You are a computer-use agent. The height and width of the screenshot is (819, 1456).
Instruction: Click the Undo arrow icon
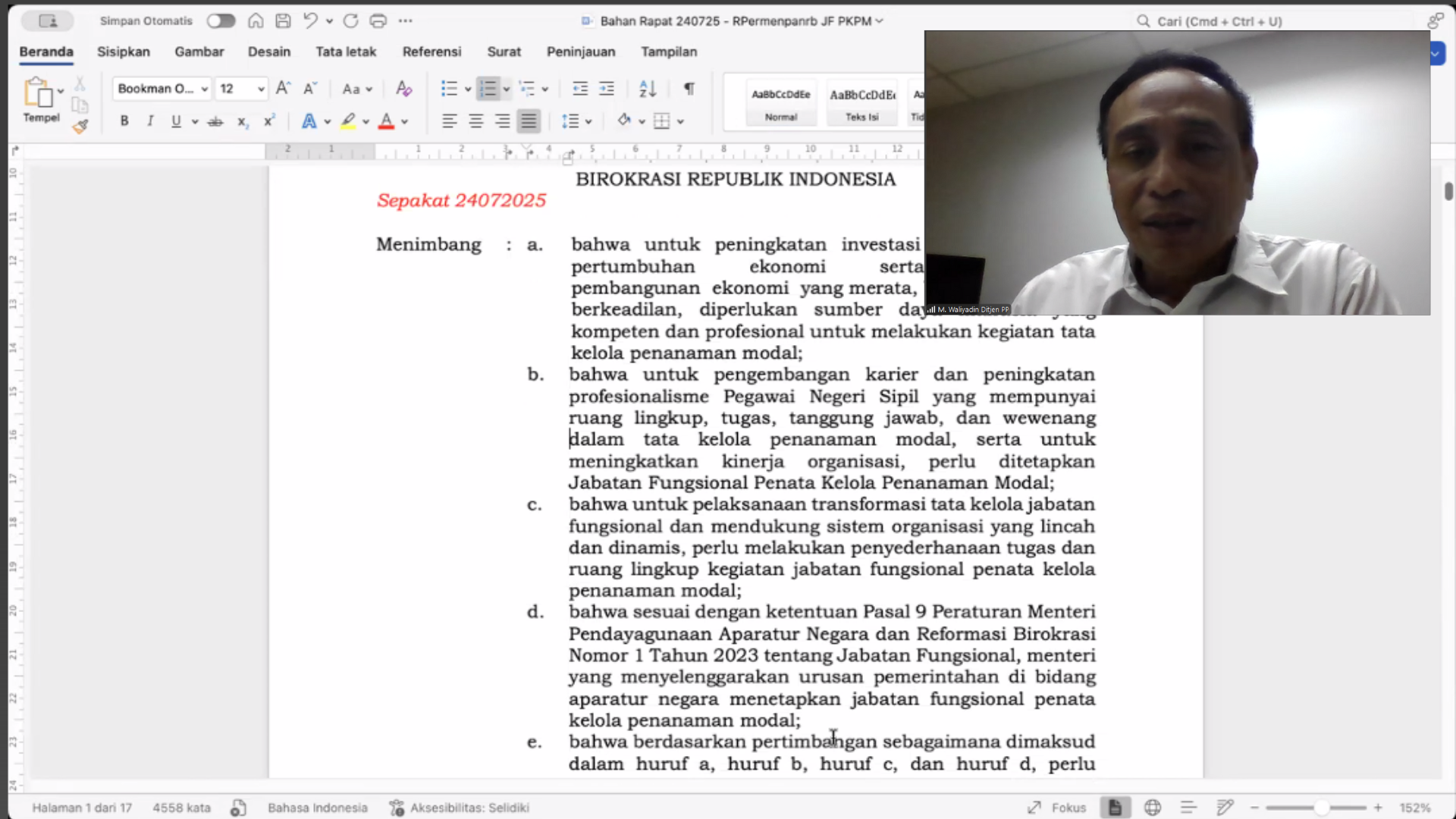tap(310, 20)
